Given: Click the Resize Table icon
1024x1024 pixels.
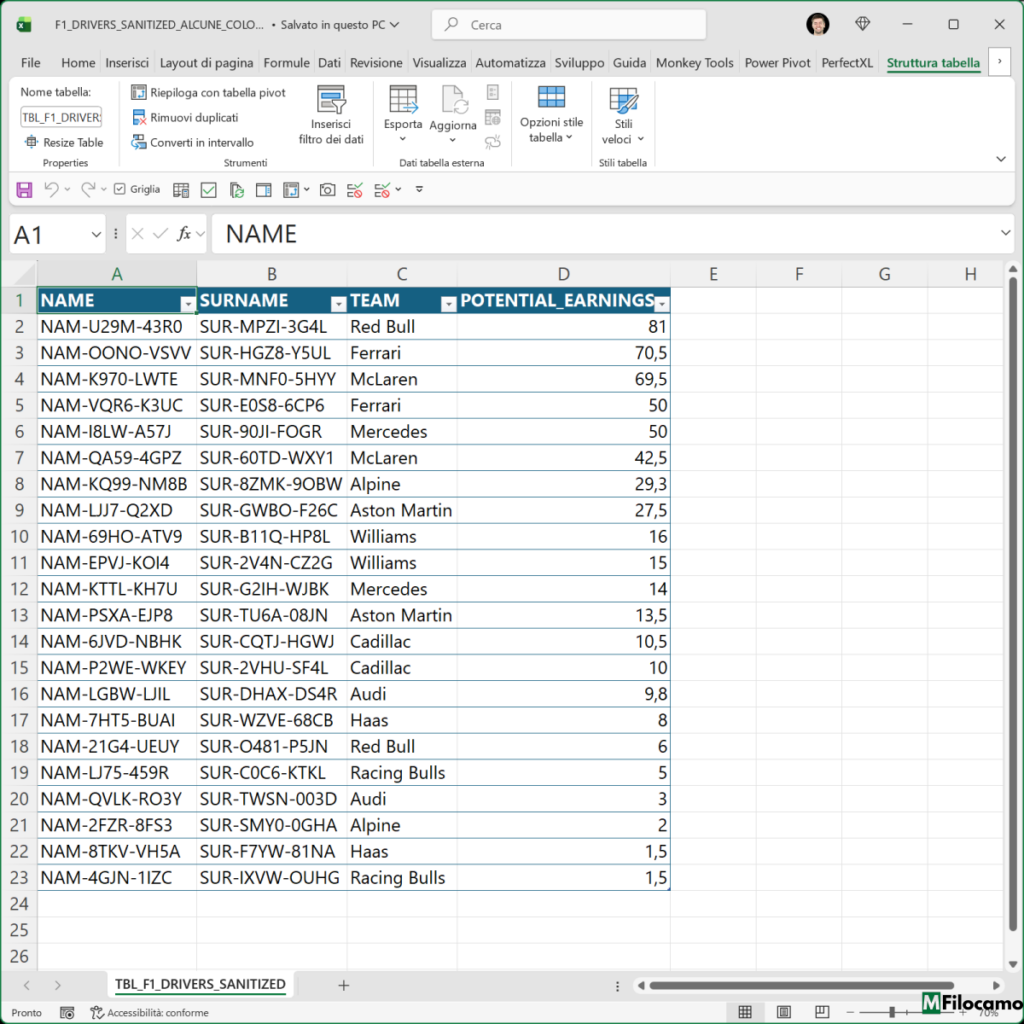Looking at the screenshot, I should tap(31, 142).
